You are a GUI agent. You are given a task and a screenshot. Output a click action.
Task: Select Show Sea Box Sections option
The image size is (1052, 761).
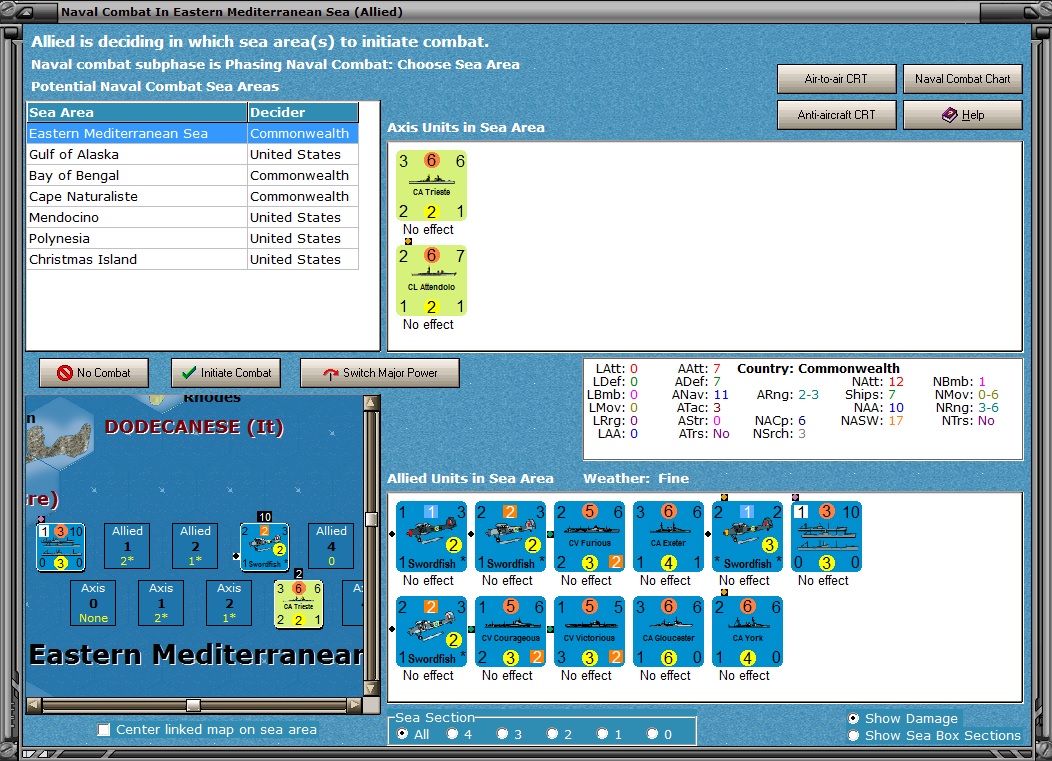853,735
